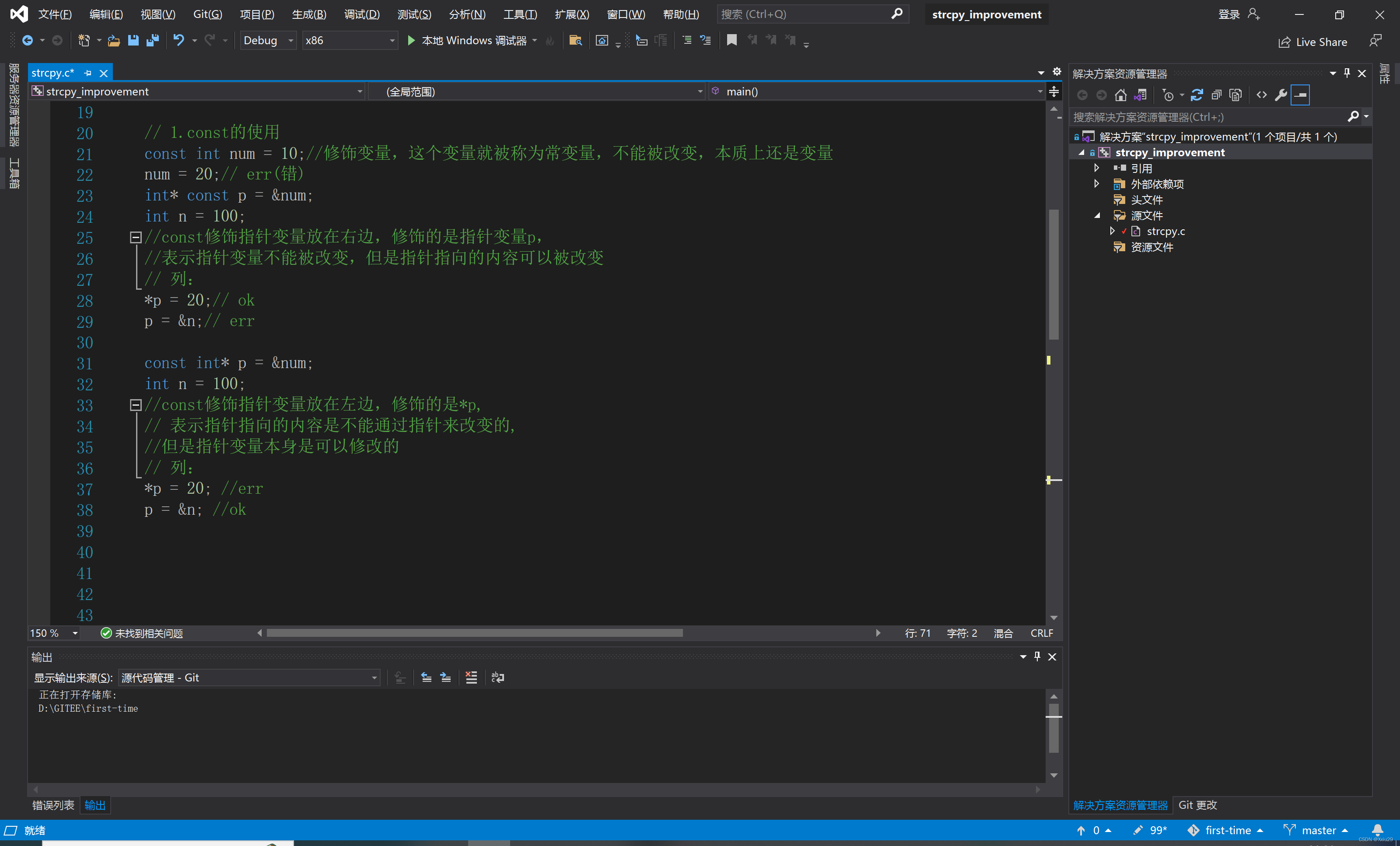Refresh the Solution Explorer

1197,95
